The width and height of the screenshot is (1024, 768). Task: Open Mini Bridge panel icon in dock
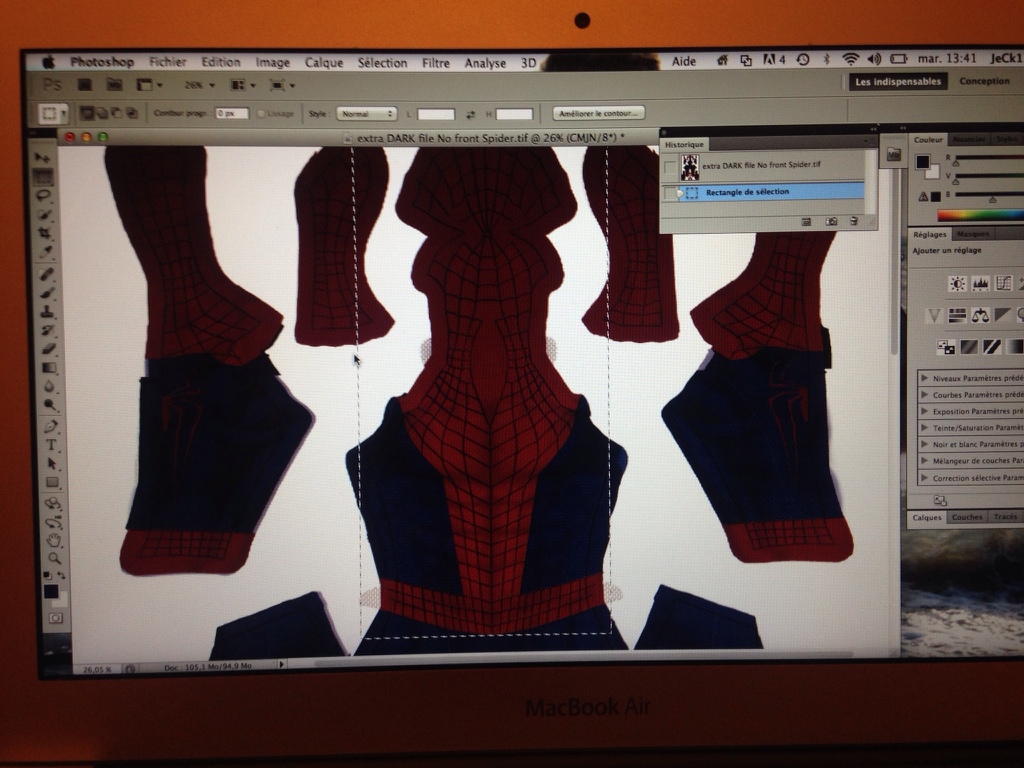[x=893, y=155]
